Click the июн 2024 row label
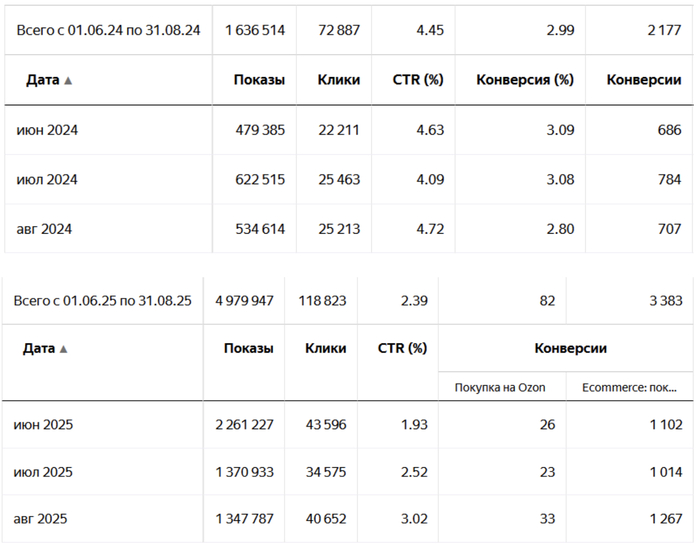 [x=47, y=130]
